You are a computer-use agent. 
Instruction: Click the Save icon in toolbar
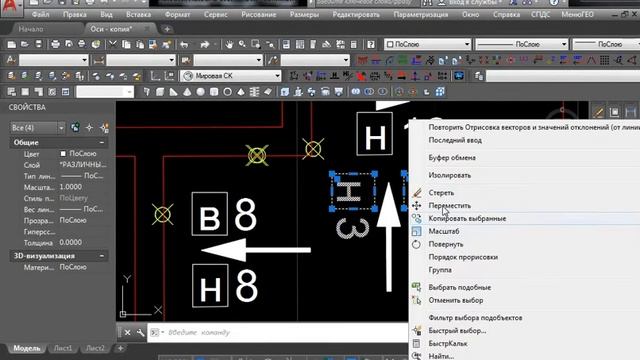(38, 44)
